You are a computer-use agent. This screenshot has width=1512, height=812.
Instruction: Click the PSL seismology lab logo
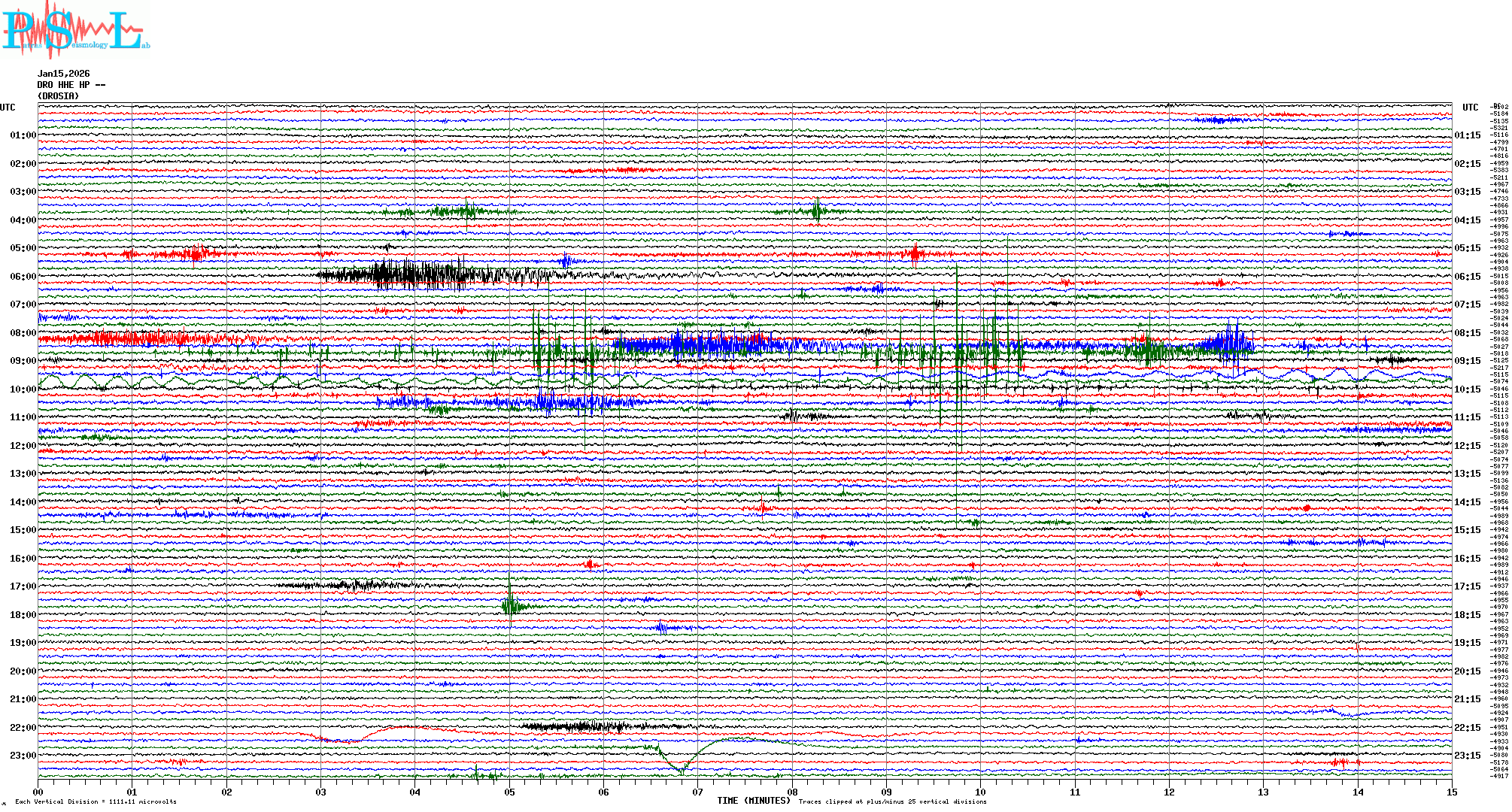(75, 30)
